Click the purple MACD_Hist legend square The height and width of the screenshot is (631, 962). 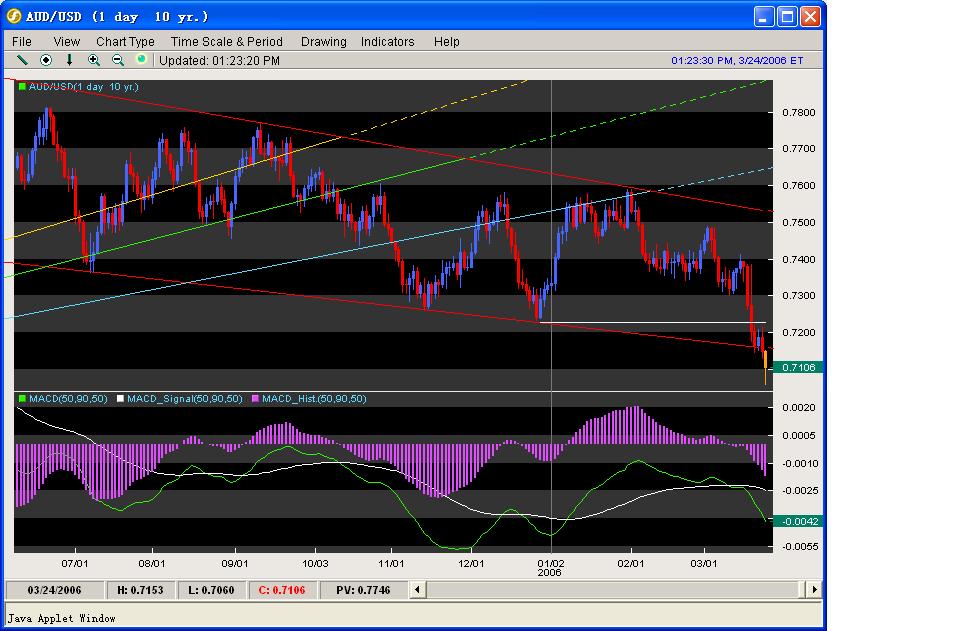click(256, 399)
